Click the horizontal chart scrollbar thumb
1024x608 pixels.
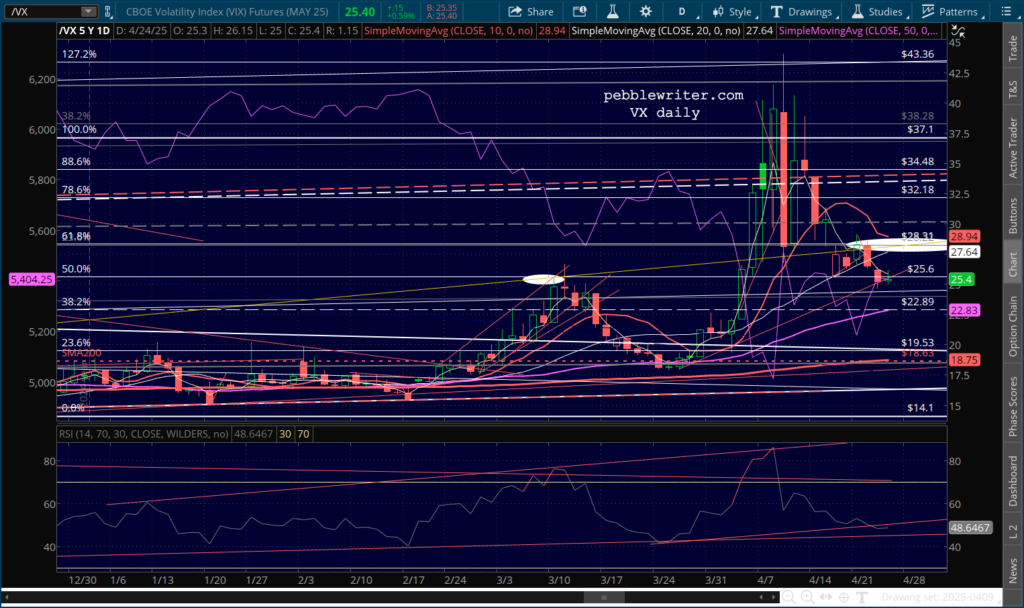point(602,597)
